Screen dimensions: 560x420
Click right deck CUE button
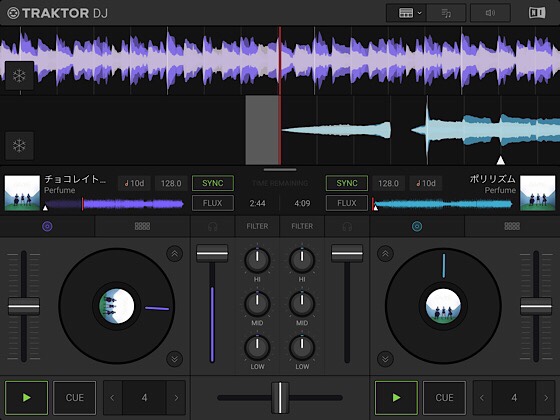point(444,398)
